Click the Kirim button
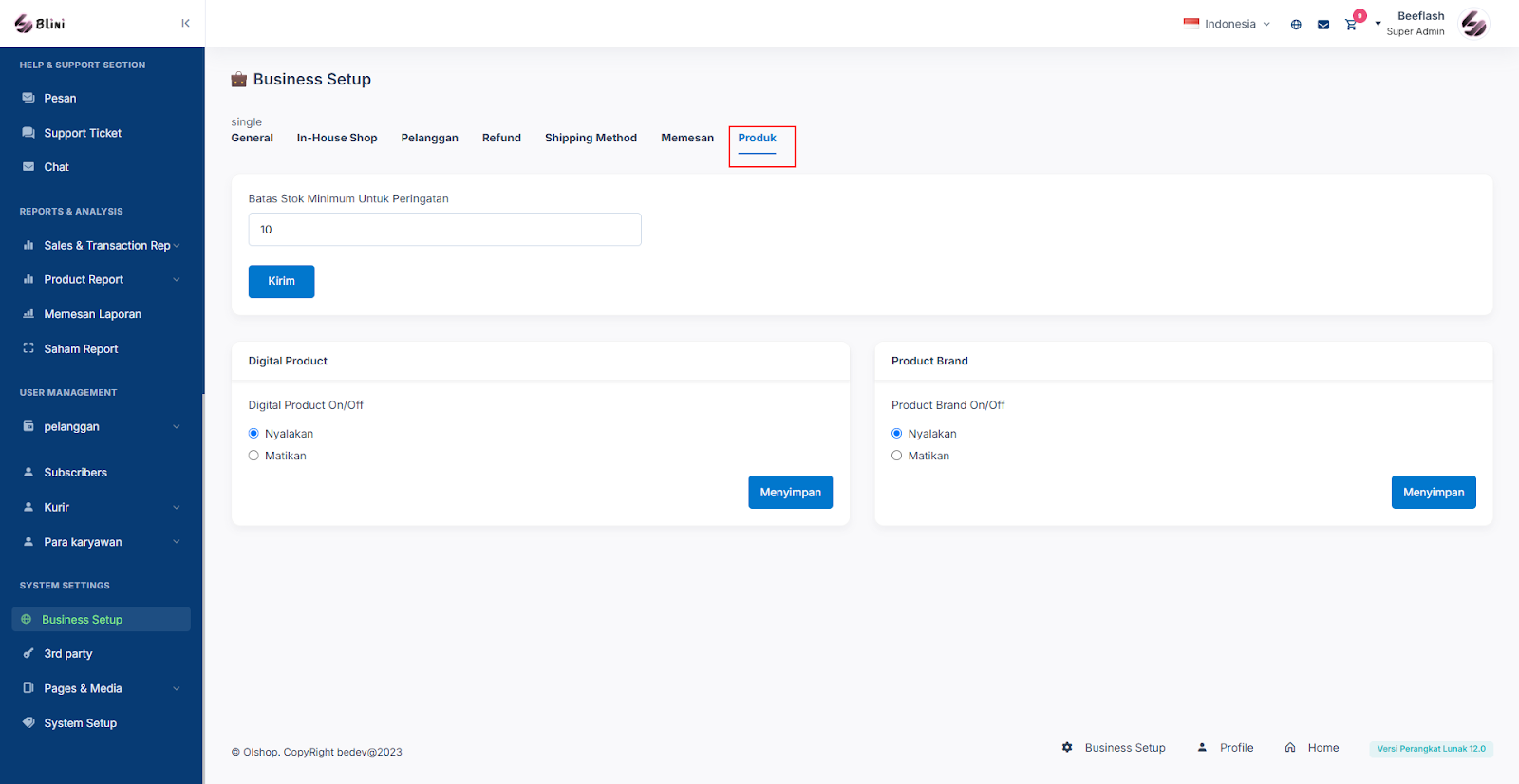1519x784 pixels. (x=282, y=281)
